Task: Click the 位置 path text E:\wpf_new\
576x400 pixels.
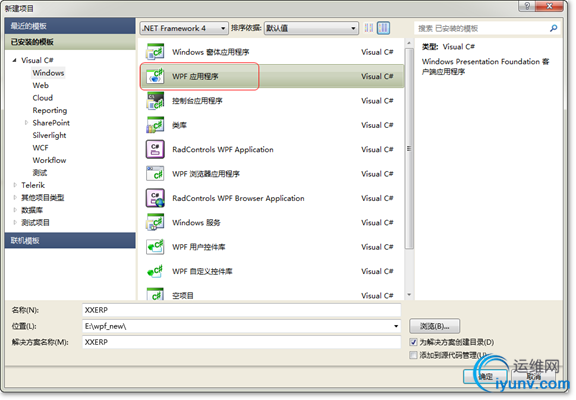Action: click(105, 326)
